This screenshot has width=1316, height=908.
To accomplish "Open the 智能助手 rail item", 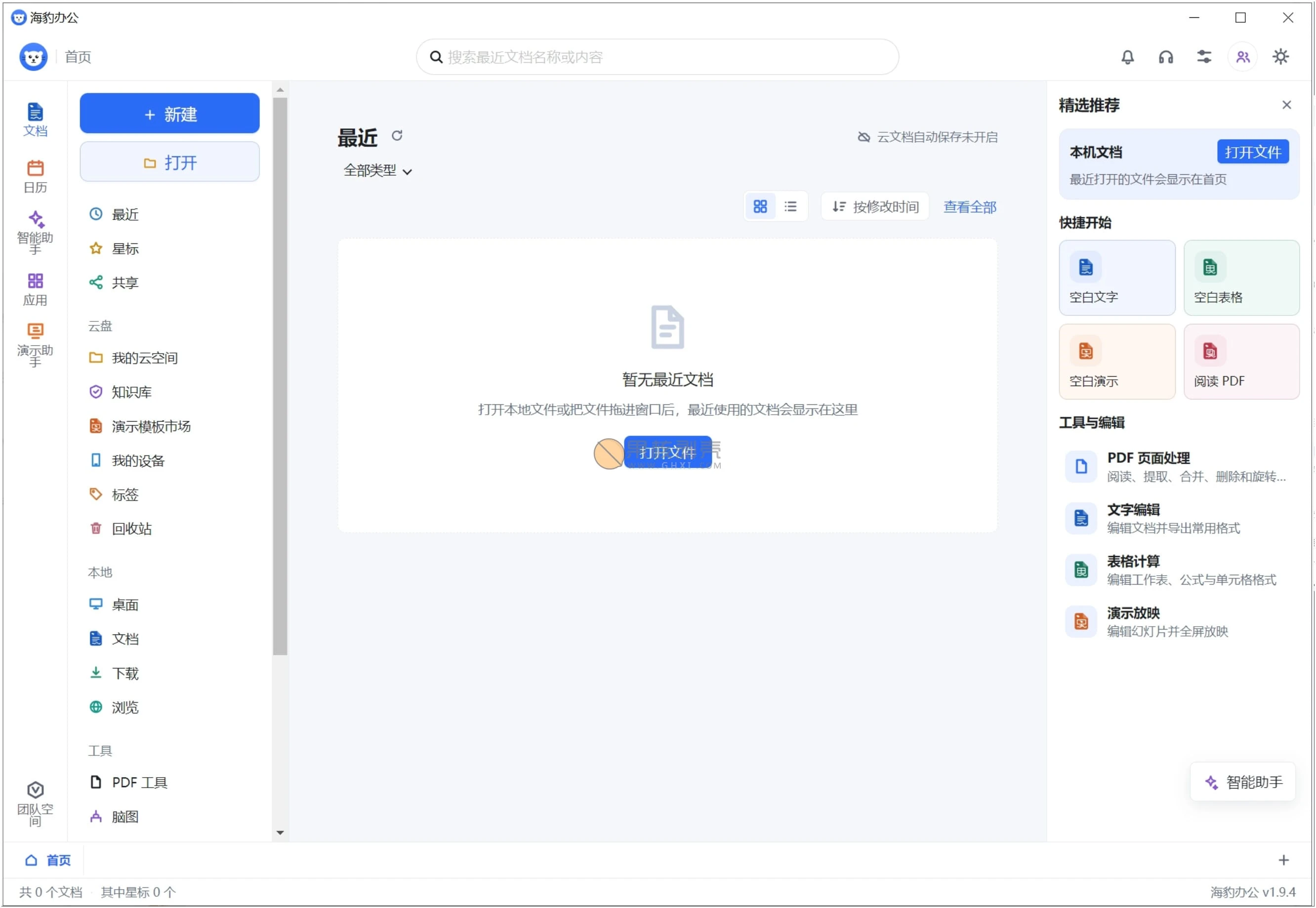I will 35,233.
